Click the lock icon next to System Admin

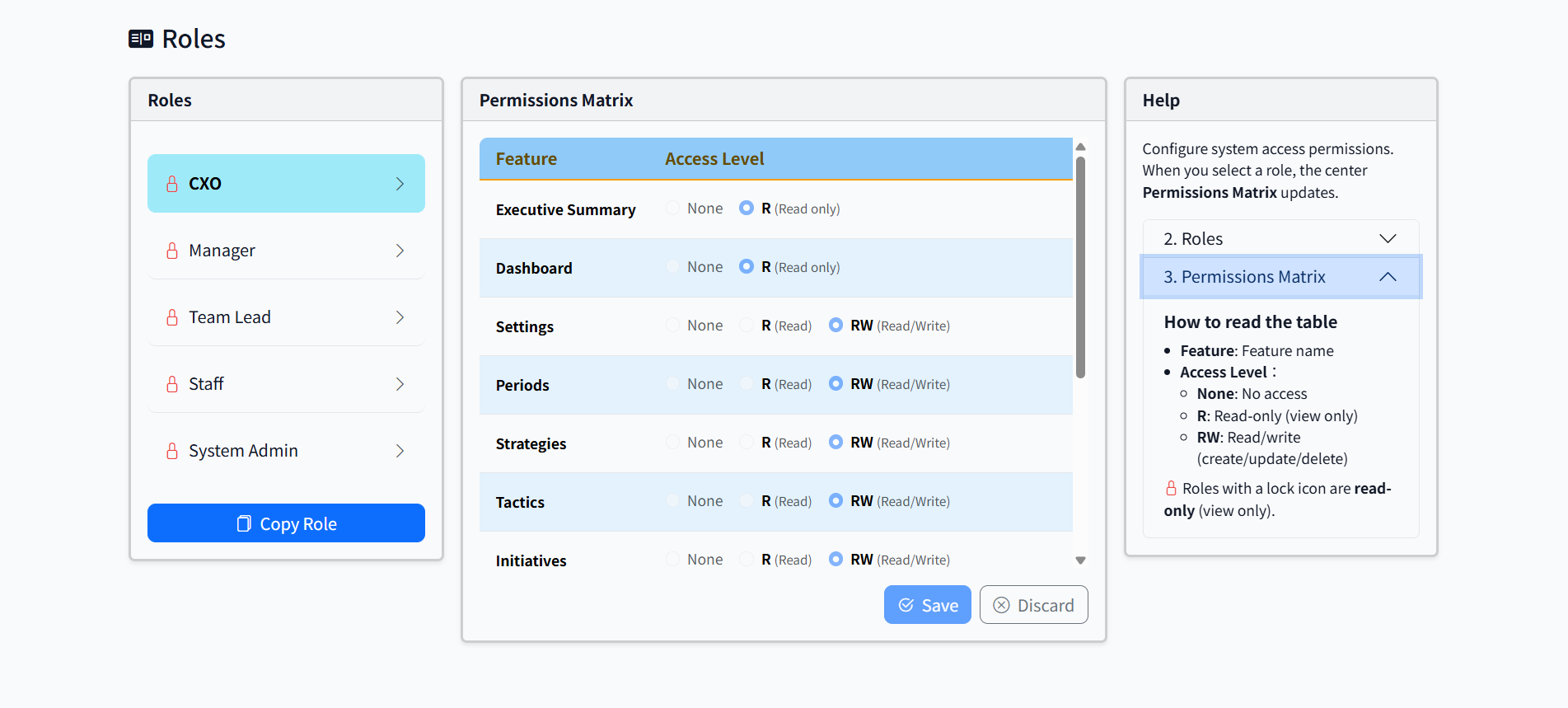point(172,450)
